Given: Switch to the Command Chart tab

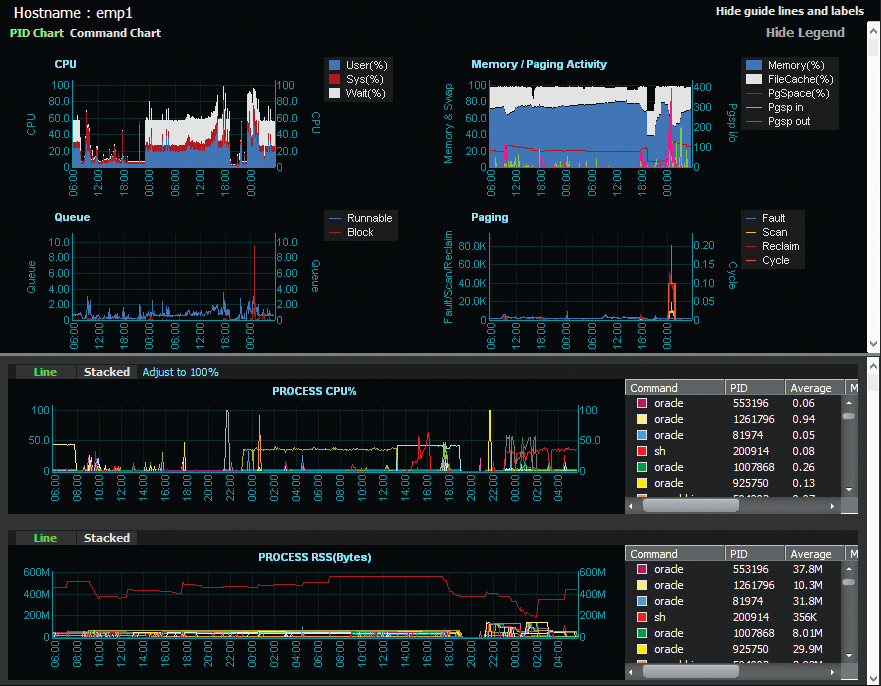Looking at the screenshot, I should 114,32.
